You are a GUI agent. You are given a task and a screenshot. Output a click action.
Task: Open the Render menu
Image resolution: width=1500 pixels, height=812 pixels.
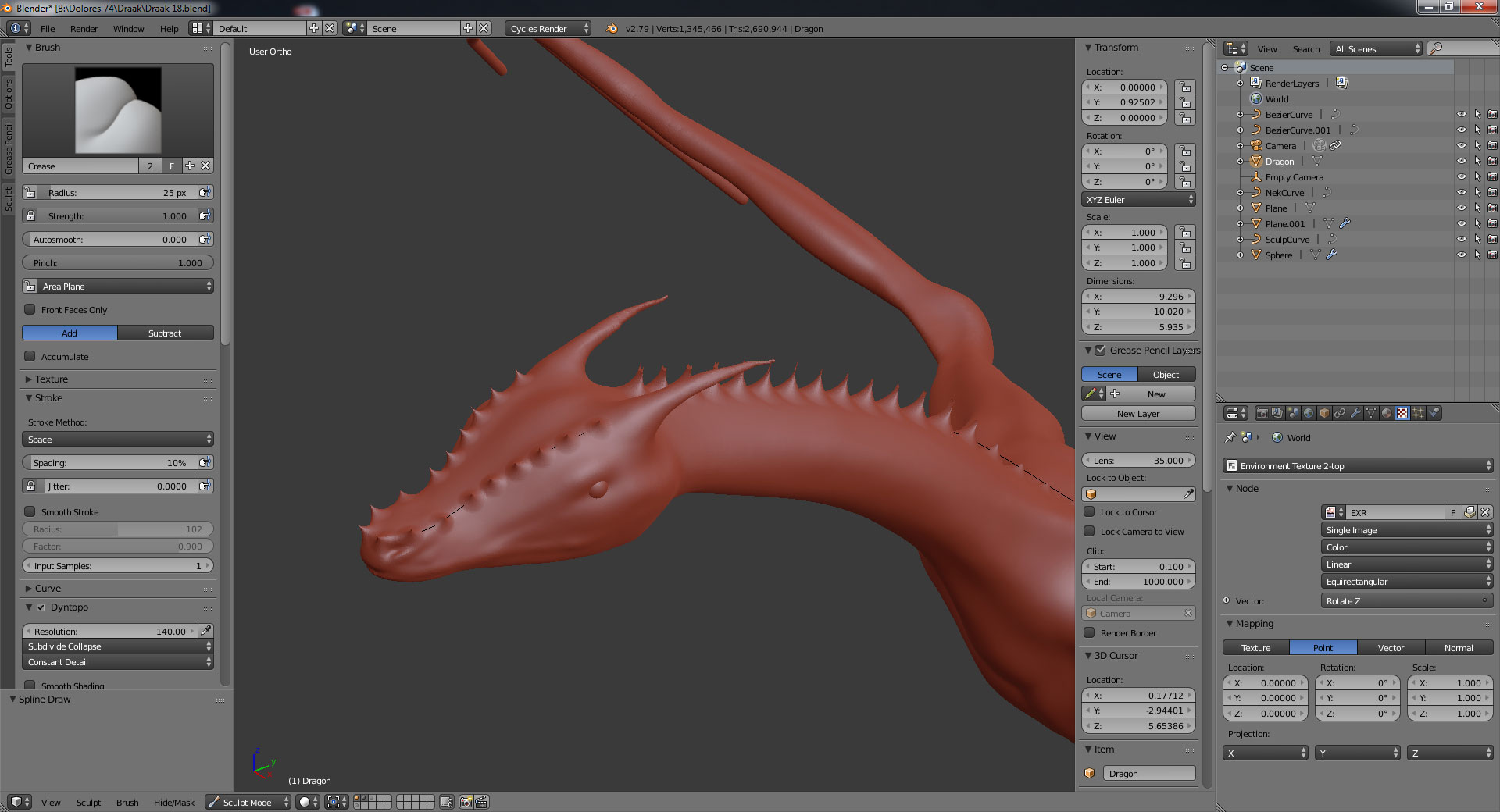point(84,29)
